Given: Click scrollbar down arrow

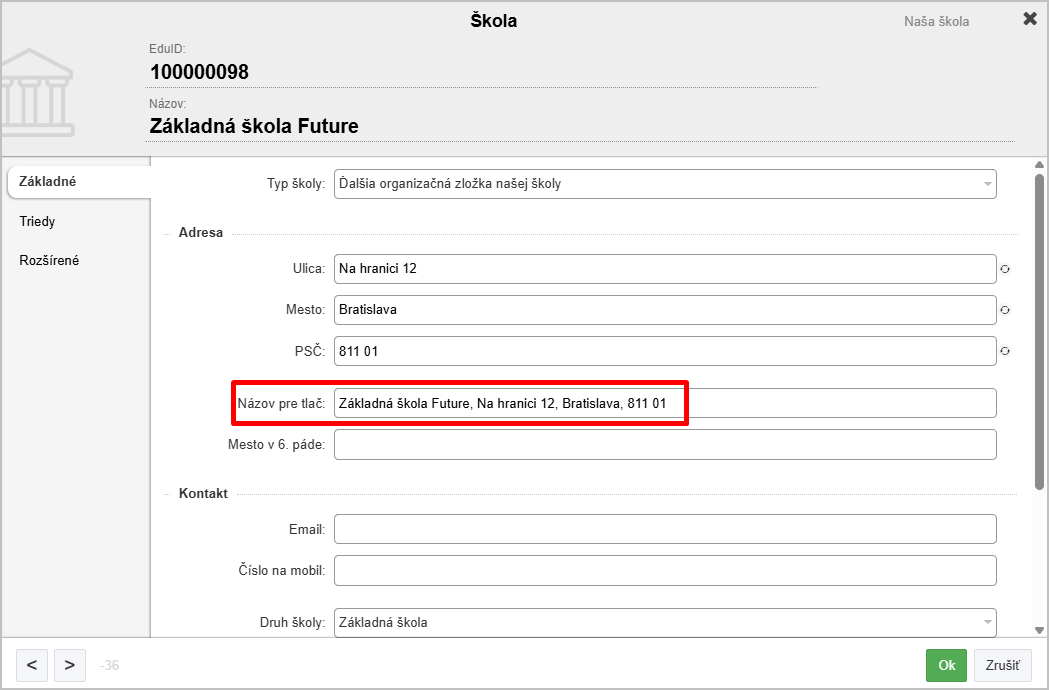Looking at the screenshot, I should (x=1039, y=630).
